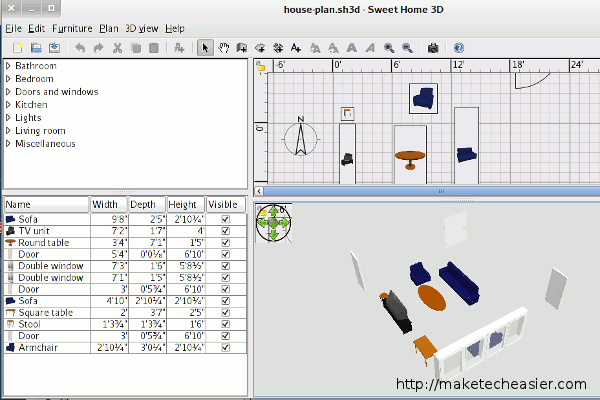Toggle visibility of the Stool
600x400 pixels.
click(x=225, y=324)
